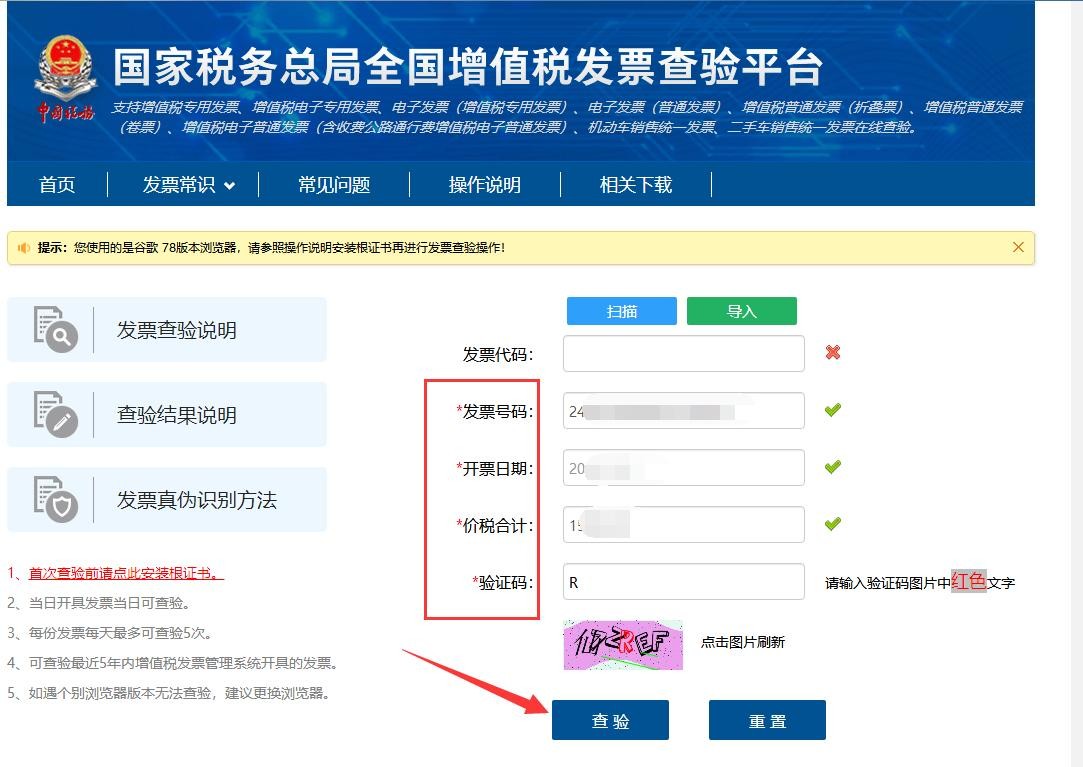
Task: Click the 重置 reset button
Action: click(x=767, y=721)
